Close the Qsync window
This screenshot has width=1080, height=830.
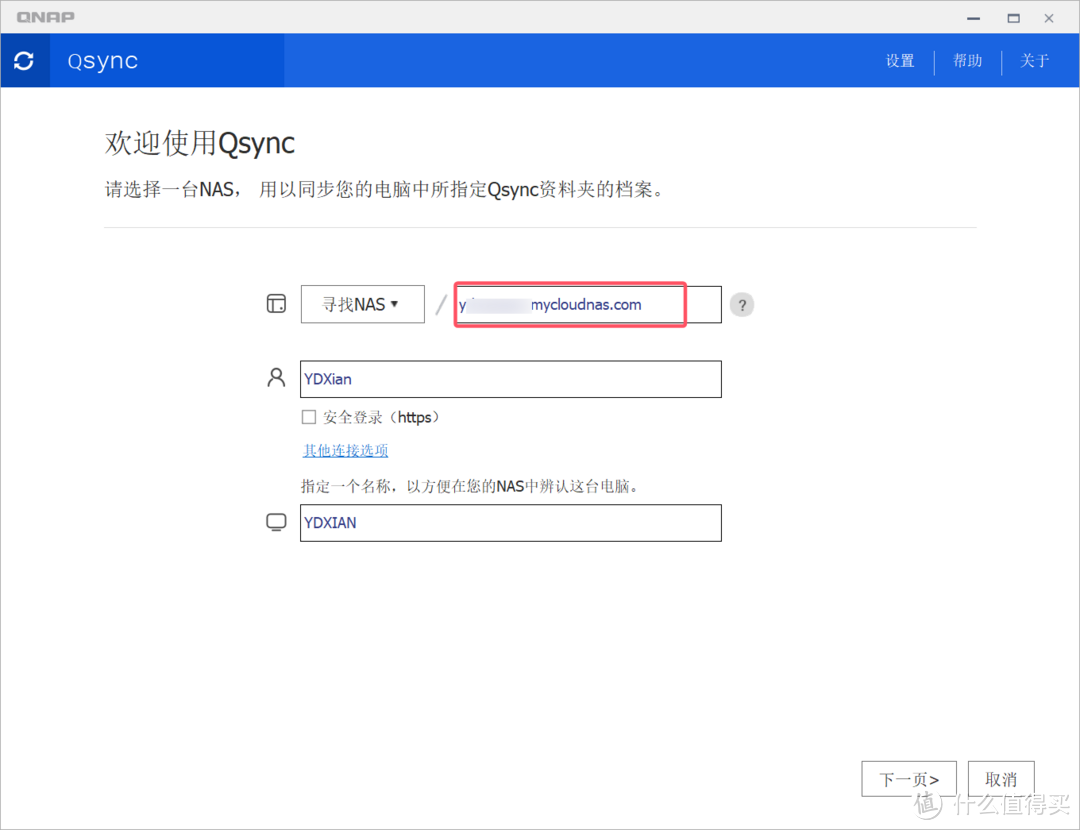1049,17
